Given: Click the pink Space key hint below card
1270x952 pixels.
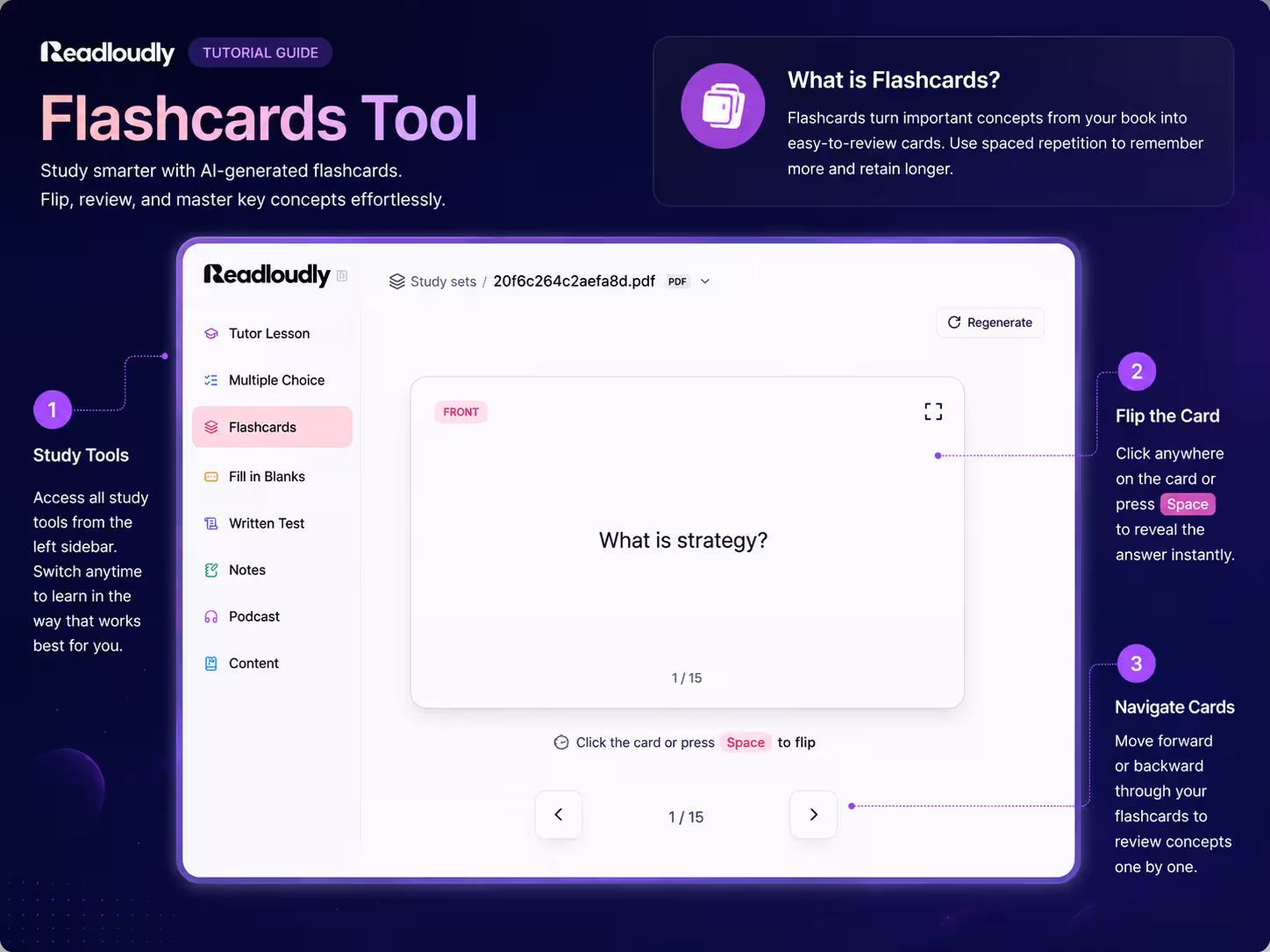Looking at the screenshot, I should [x=746, y=742].
